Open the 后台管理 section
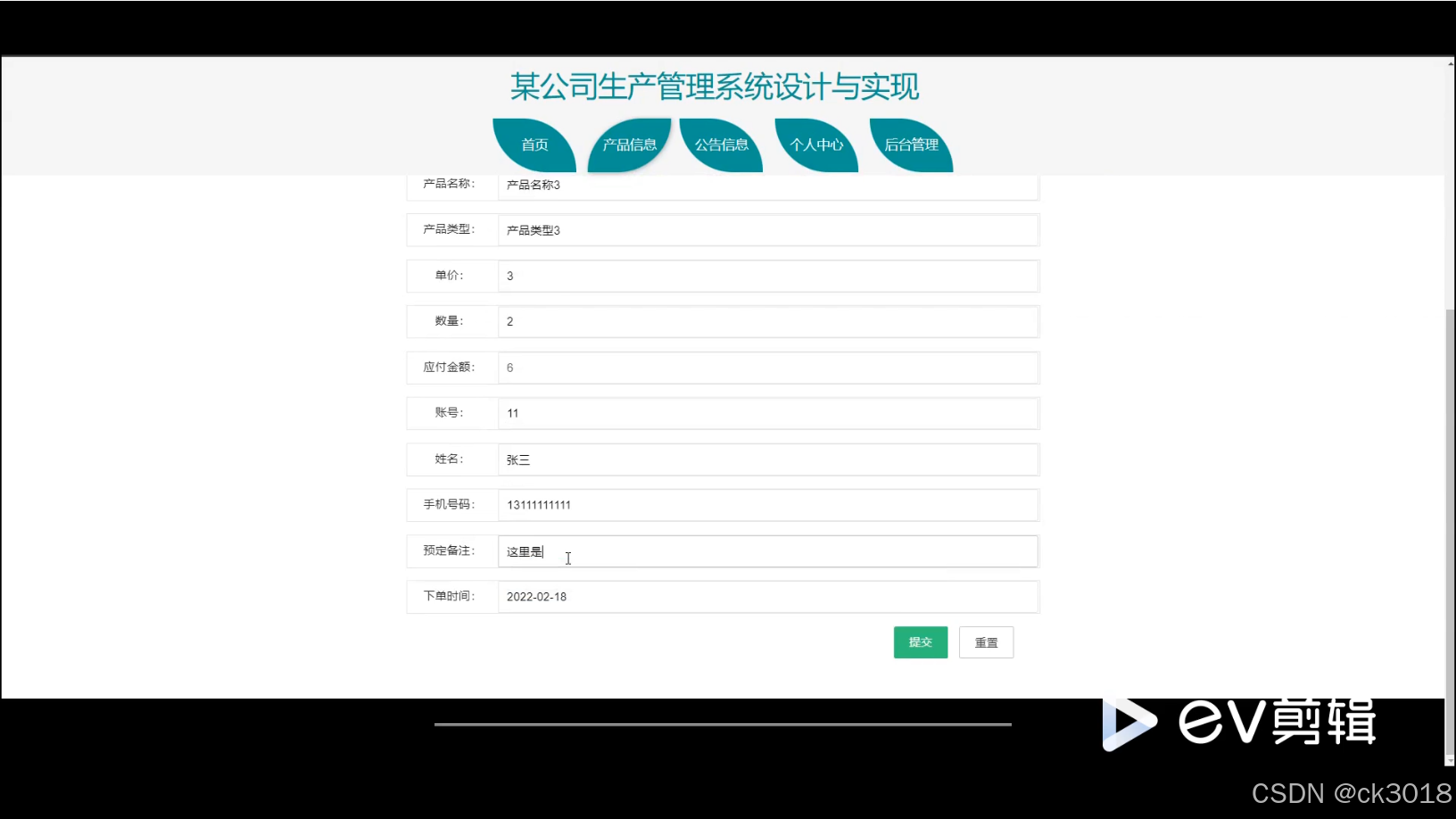This screenshot has height=819, width=1456. (x=910, y=144)
